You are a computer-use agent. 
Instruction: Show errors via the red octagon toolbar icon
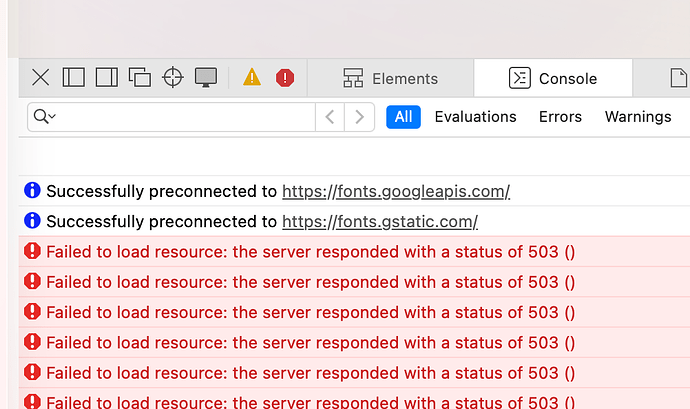click(x=285, y=78)
